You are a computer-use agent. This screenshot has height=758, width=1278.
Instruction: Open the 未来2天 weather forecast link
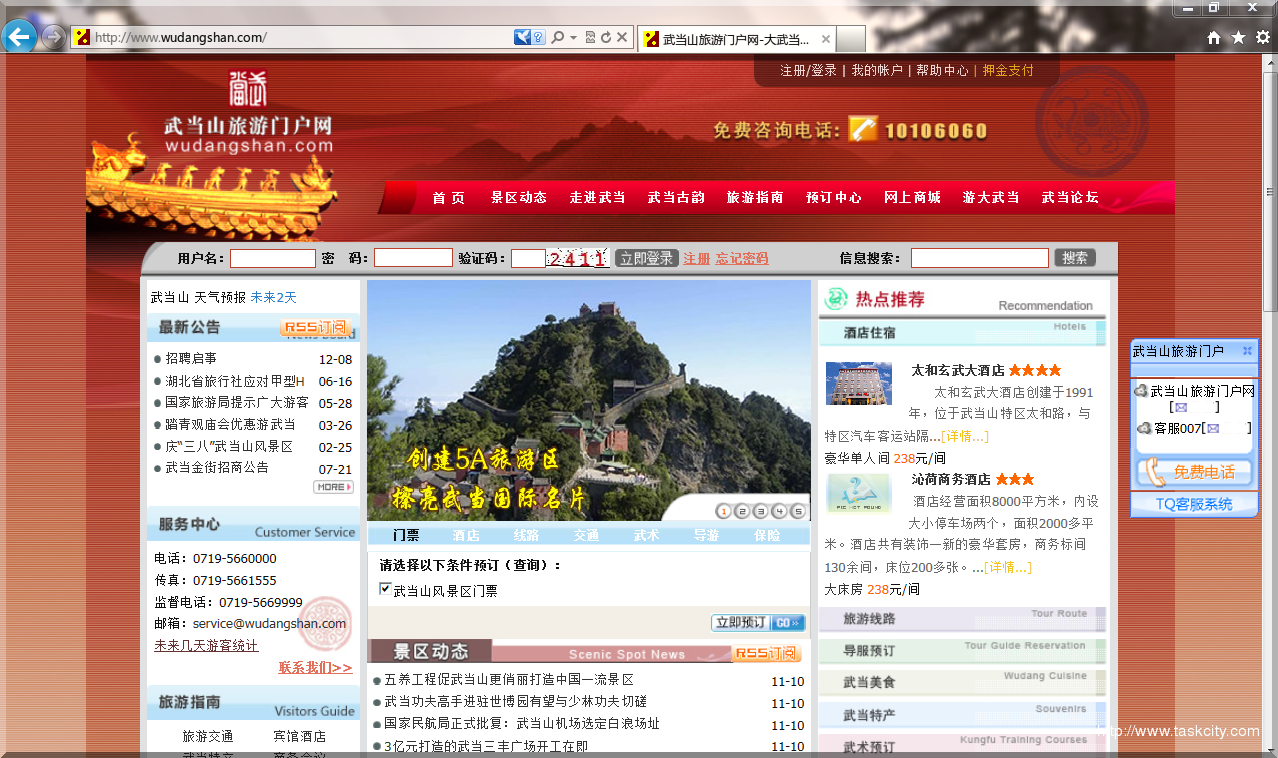(x=273, y=298)
